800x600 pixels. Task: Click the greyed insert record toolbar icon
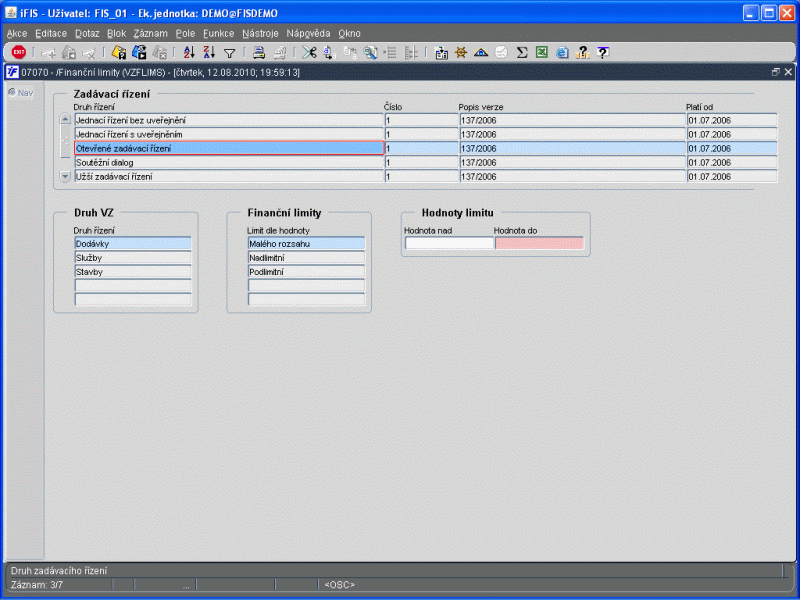pyautogui.click(x=48, y=53)
